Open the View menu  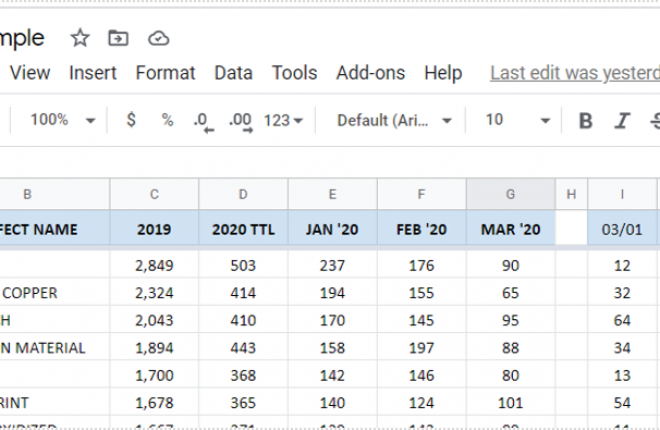(30, 73)
